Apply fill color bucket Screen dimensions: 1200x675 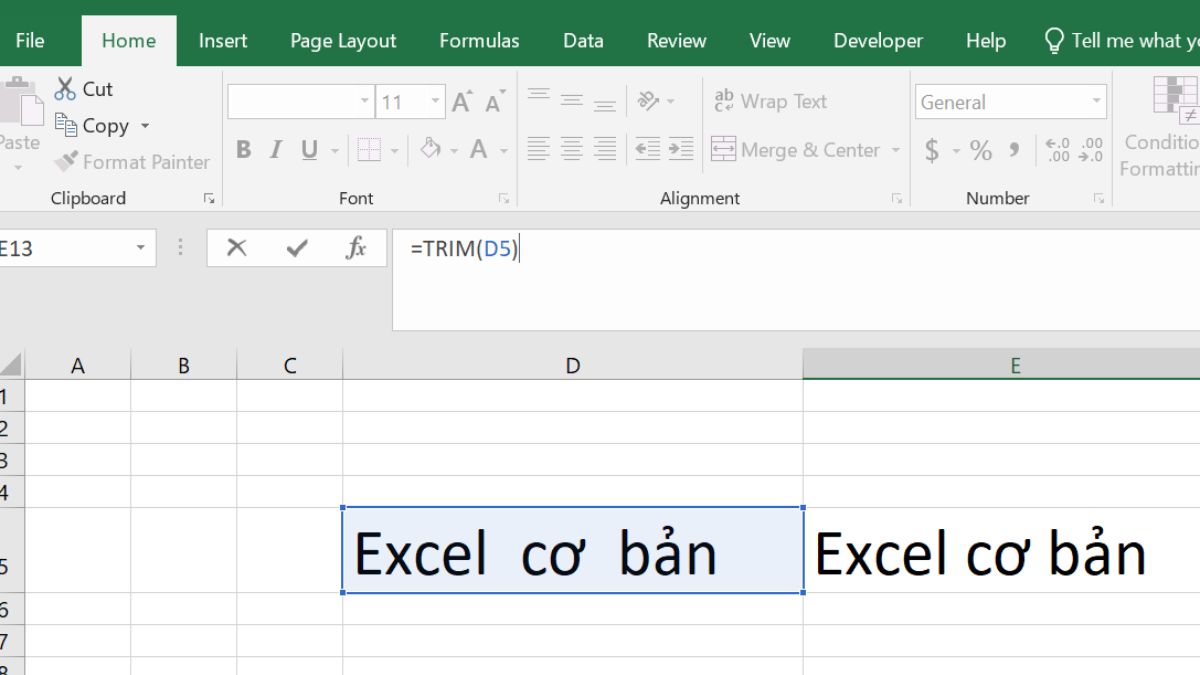[431, 149]
